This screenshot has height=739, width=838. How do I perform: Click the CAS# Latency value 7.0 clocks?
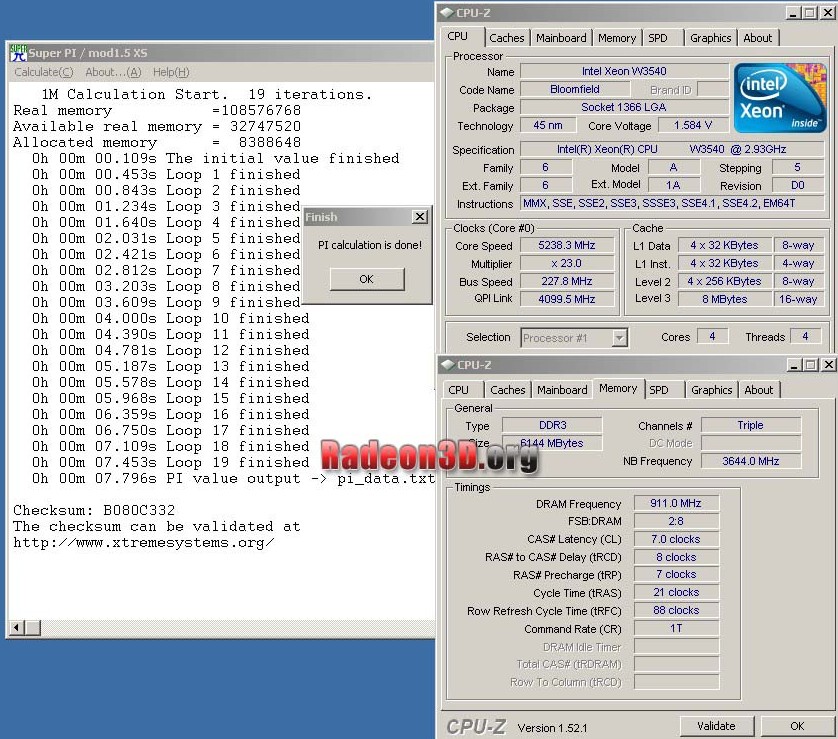676,539
